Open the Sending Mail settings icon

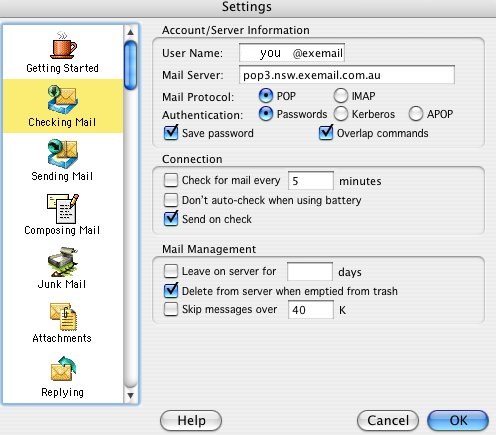[x=63, y=153]
